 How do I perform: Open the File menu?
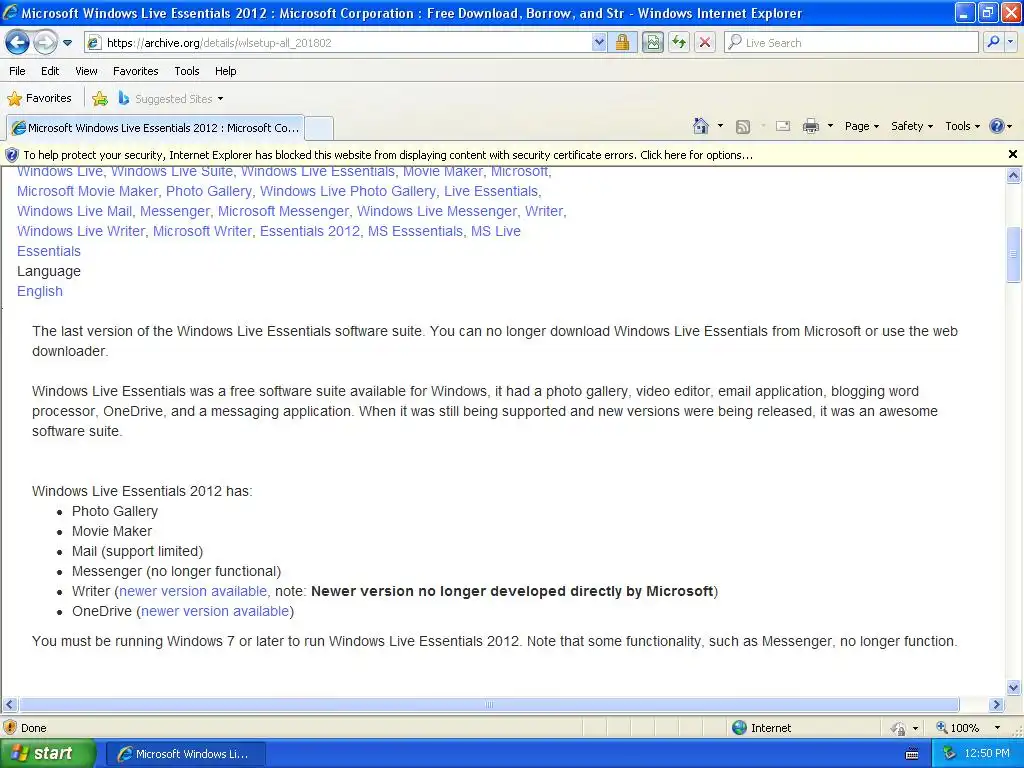tap(18, 71)
